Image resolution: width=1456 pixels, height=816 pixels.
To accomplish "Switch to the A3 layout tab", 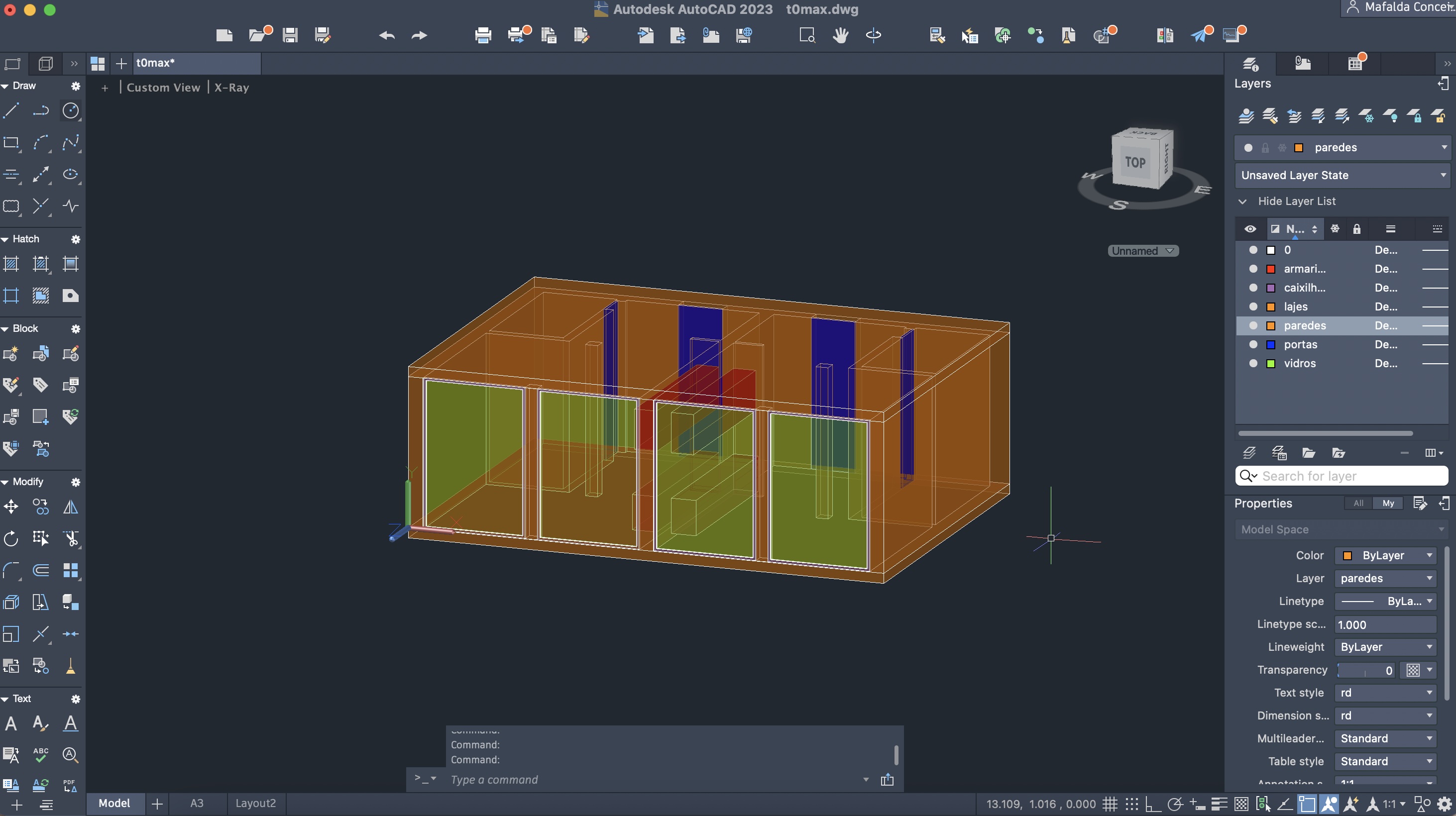I will 196,803.
